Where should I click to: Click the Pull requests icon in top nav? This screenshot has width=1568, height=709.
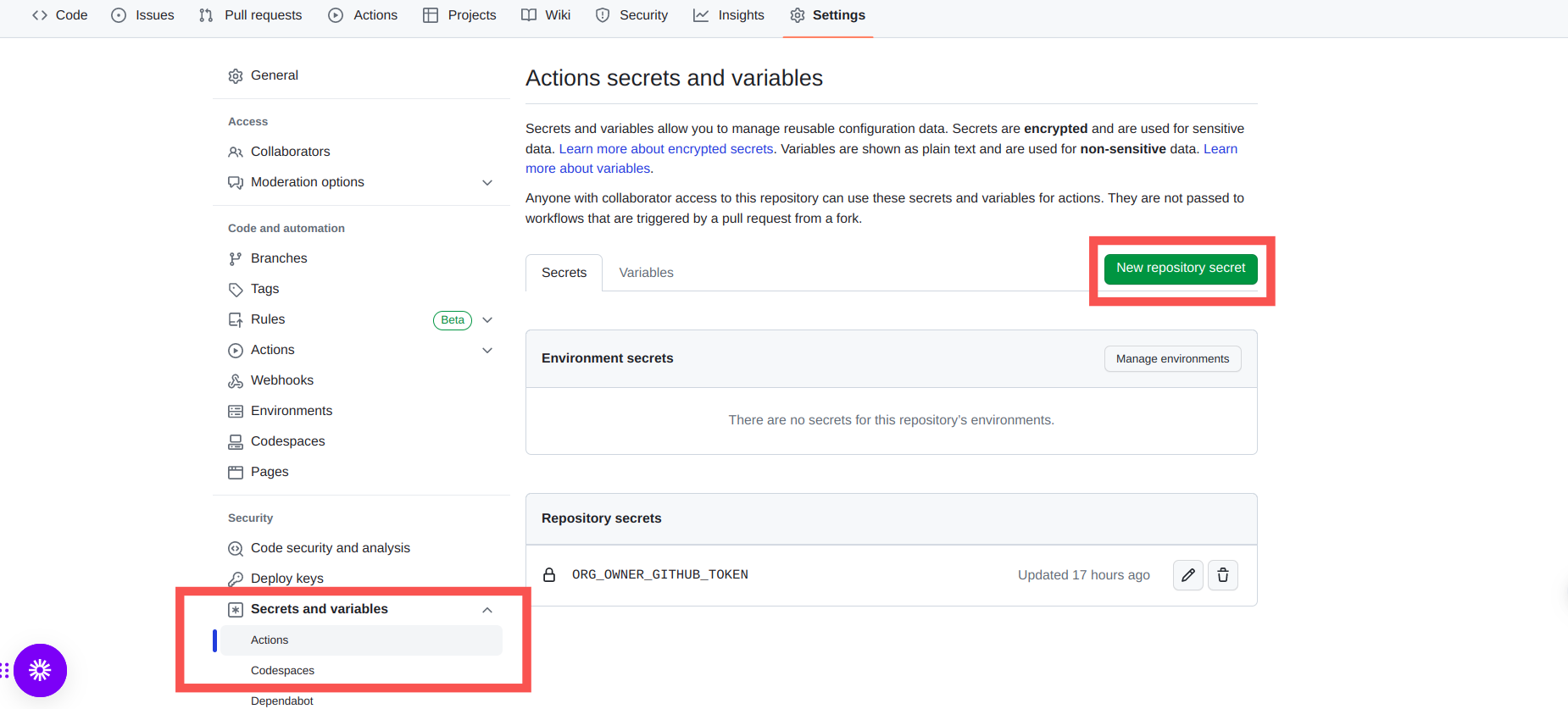pyautogui.click(x=206, y=15)
